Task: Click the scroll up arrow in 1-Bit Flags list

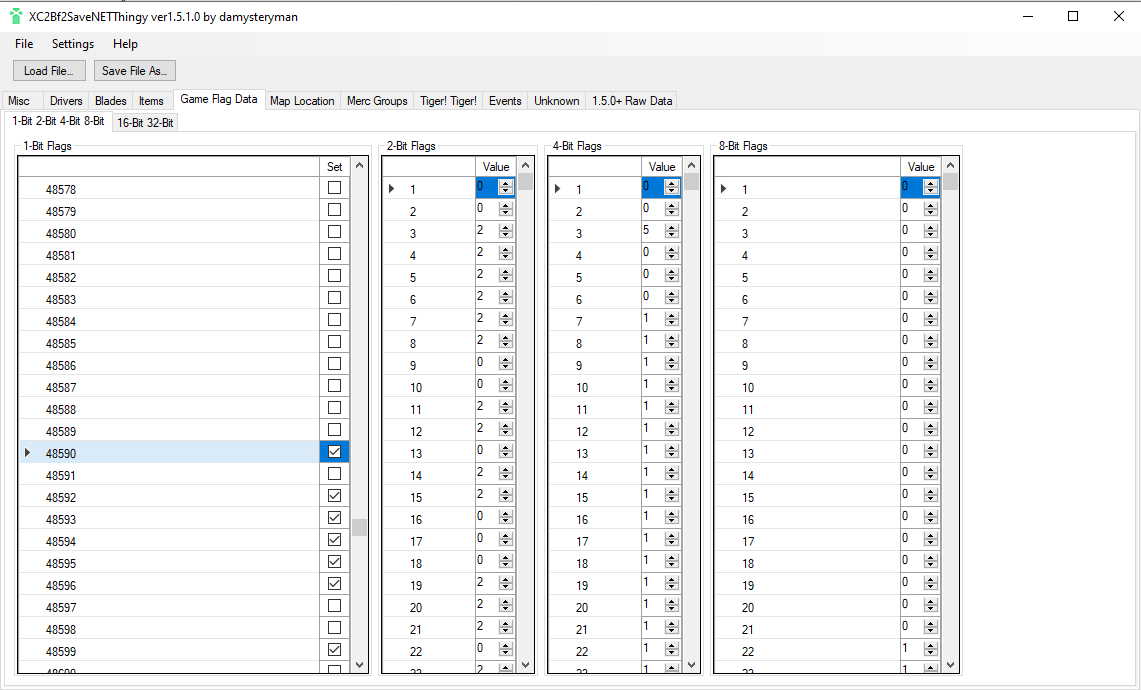Action: tap(359, 166)
